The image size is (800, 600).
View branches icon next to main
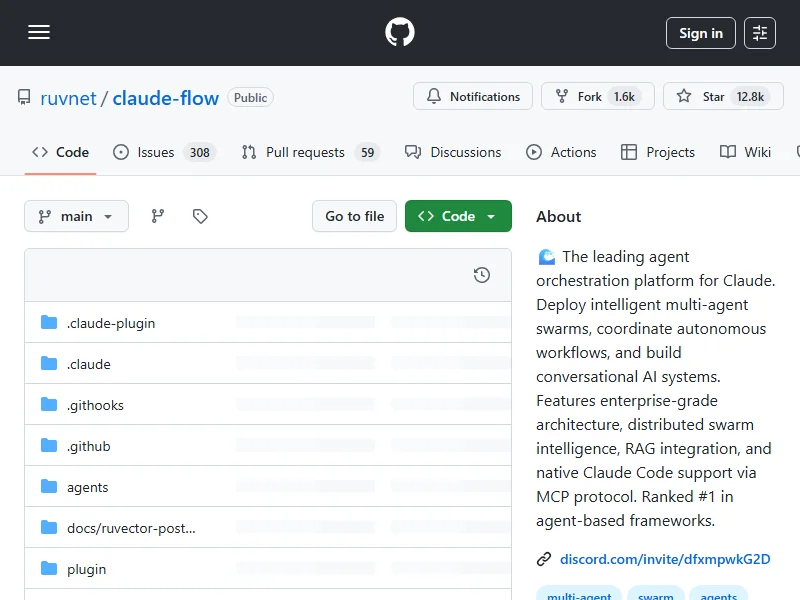pyautogui.click(x=158, y=216)
